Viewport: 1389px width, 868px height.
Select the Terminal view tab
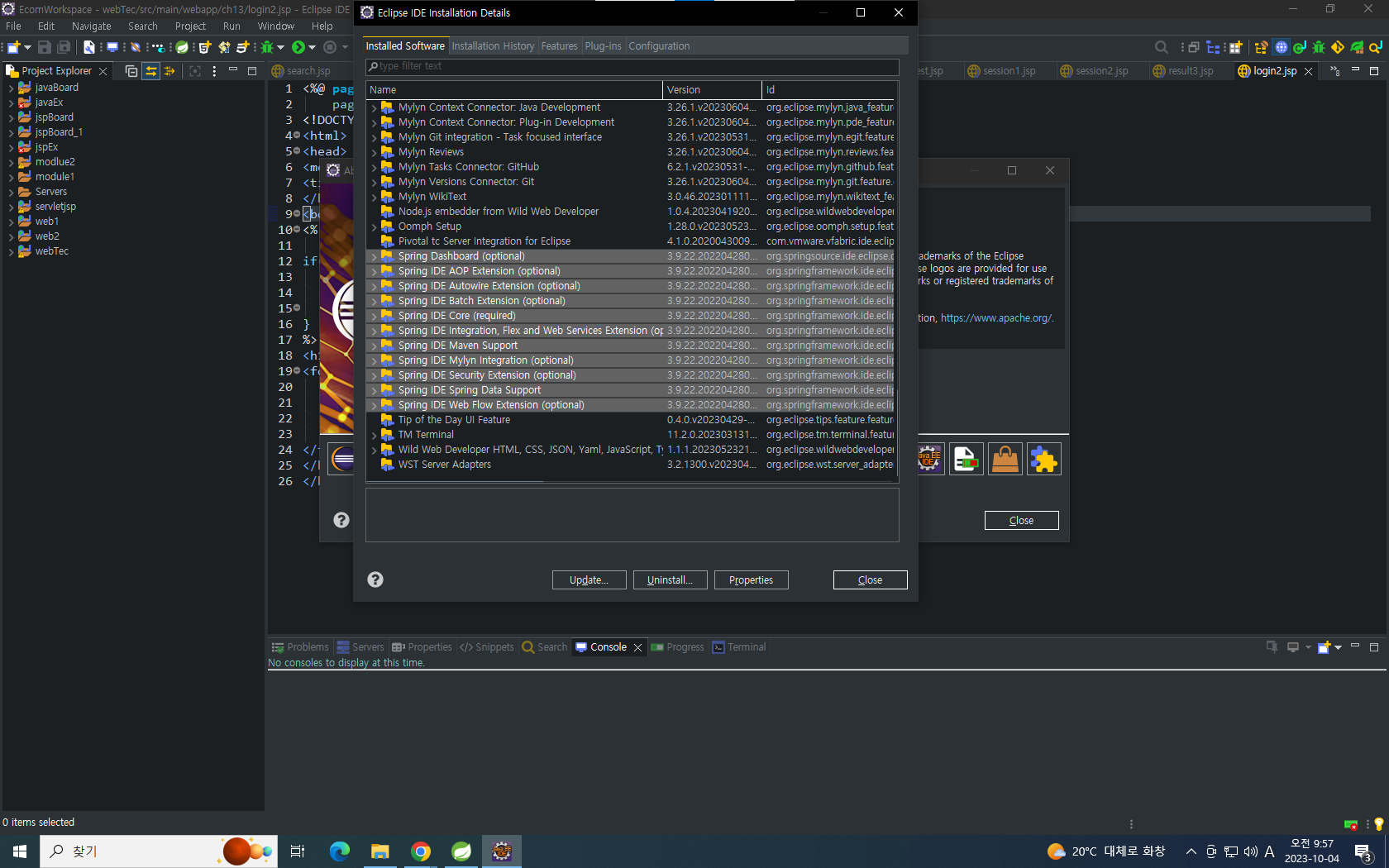[x=739, y=647]
